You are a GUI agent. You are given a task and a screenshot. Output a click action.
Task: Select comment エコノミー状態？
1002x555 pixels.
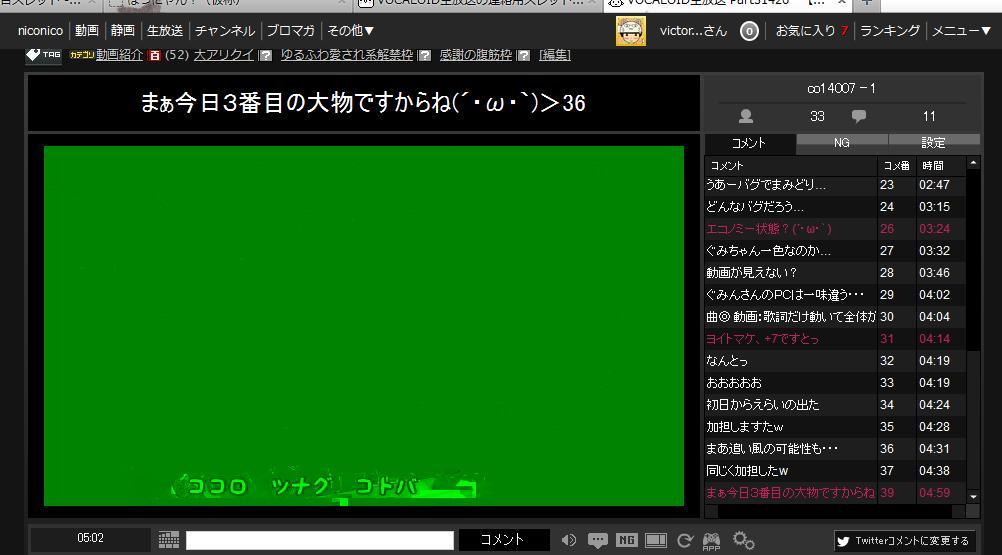tap(835, 229)
